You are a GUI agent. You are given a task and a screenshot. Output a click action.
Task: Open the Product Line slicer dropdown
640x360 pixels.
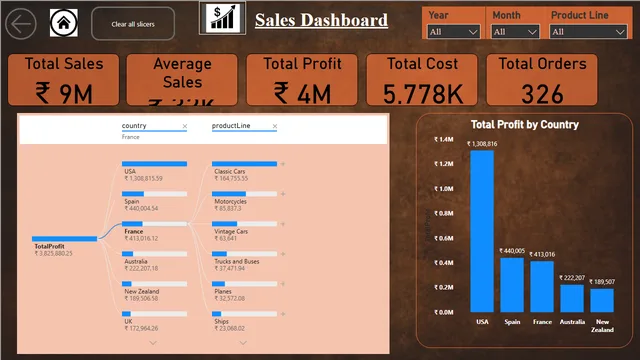[588, 32]
